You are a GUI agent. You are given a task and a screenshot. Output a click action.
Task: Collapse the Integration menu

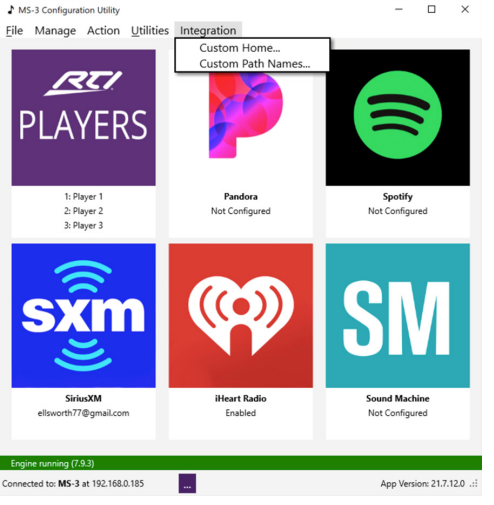[x=208, y=31]
